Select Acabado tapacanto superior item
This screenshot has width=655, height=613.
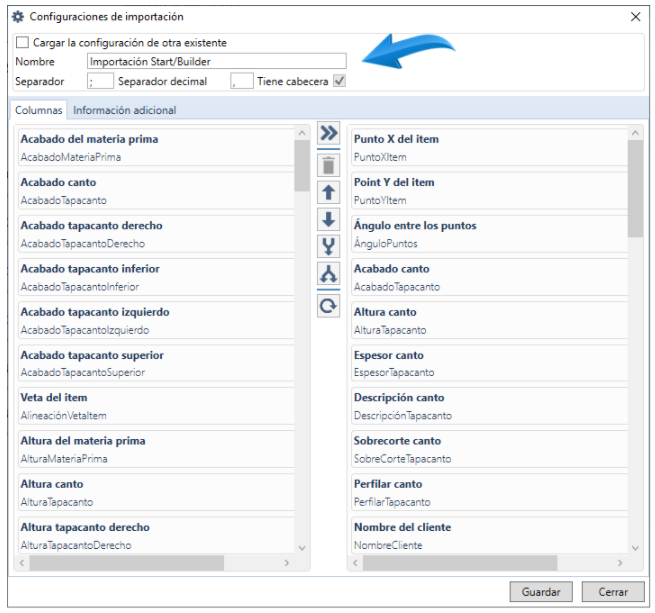[x=156, y=363]
